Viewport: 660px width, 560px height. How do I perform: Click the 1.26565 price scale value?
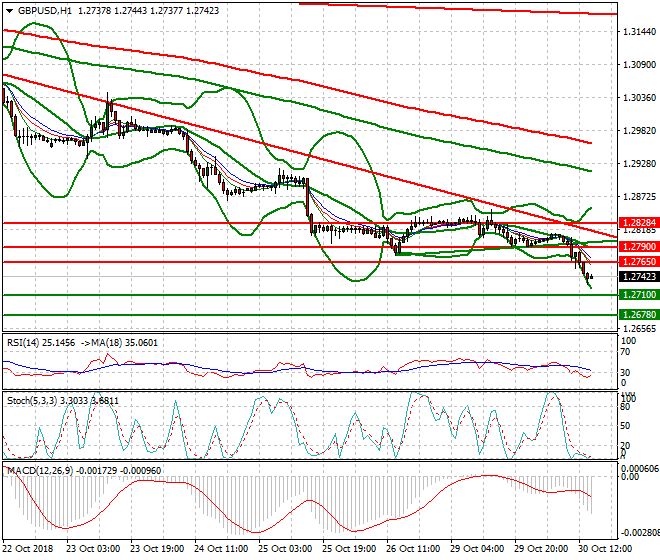coord(639,328)
